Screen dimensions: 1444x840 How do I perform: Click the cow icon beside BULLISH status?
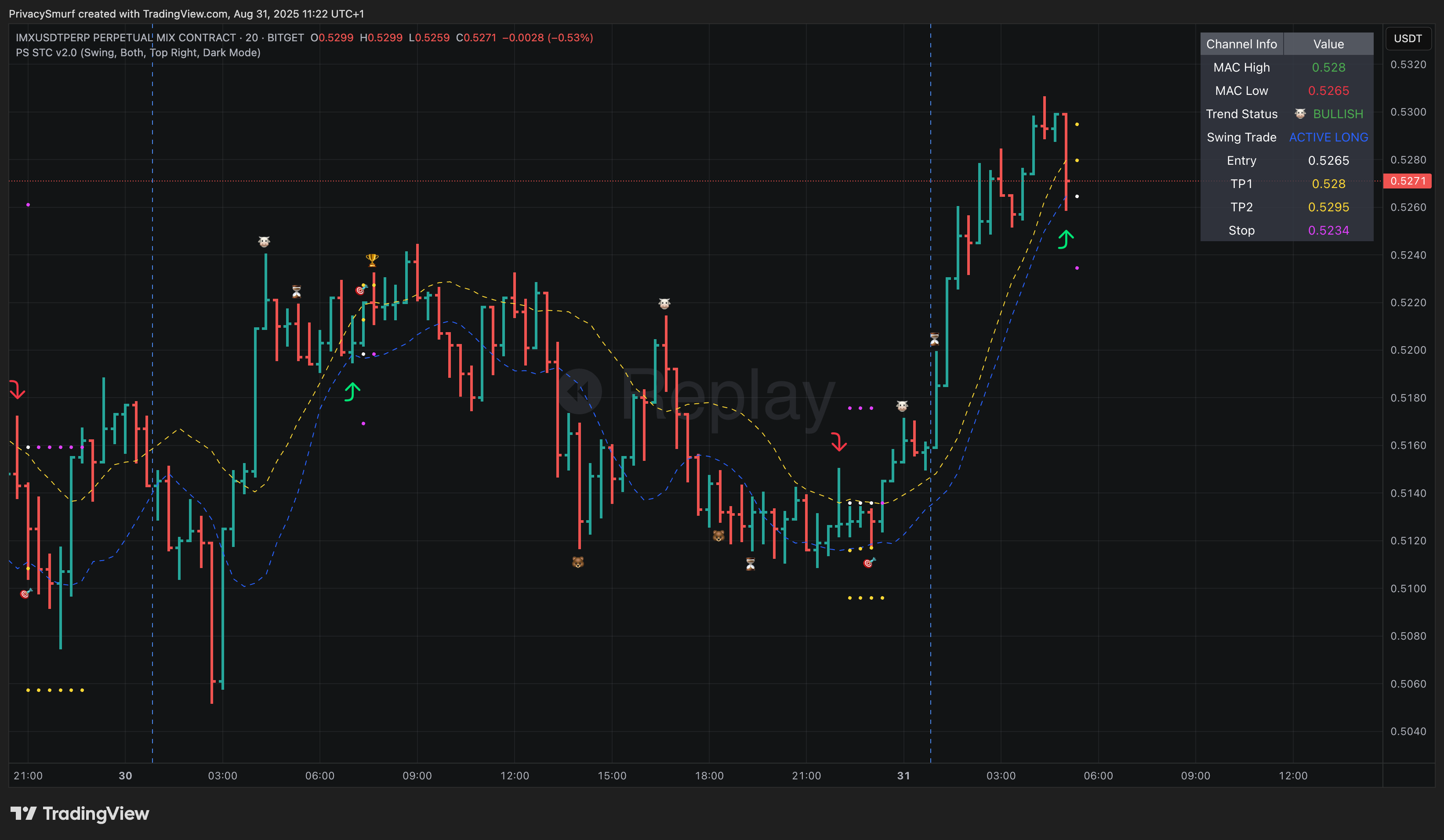tap(1300, 114)
